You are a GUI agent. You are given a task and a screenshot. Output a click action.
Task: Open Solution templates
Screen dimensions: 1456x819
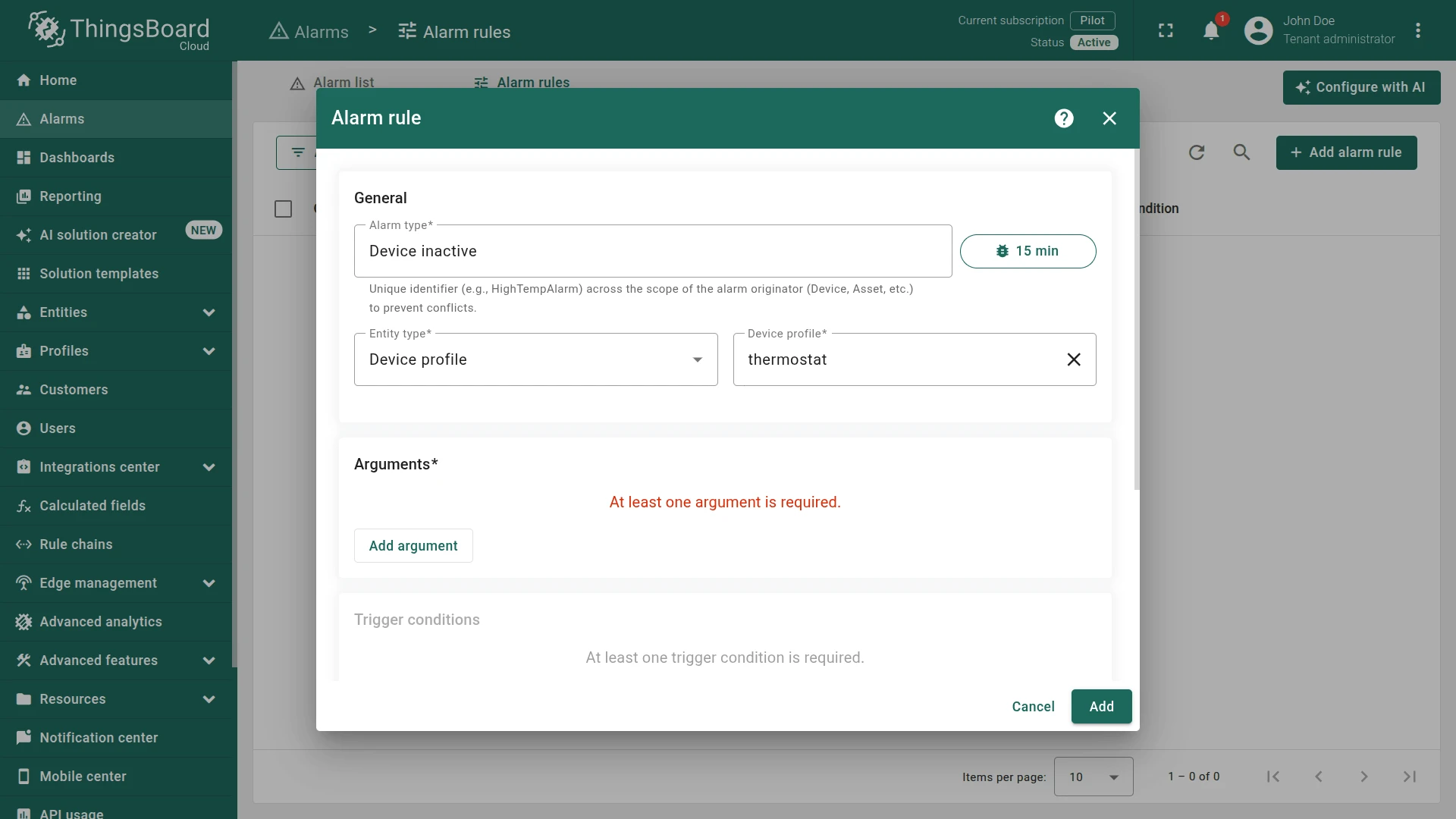pyautogui.click(x=116, y=274)
